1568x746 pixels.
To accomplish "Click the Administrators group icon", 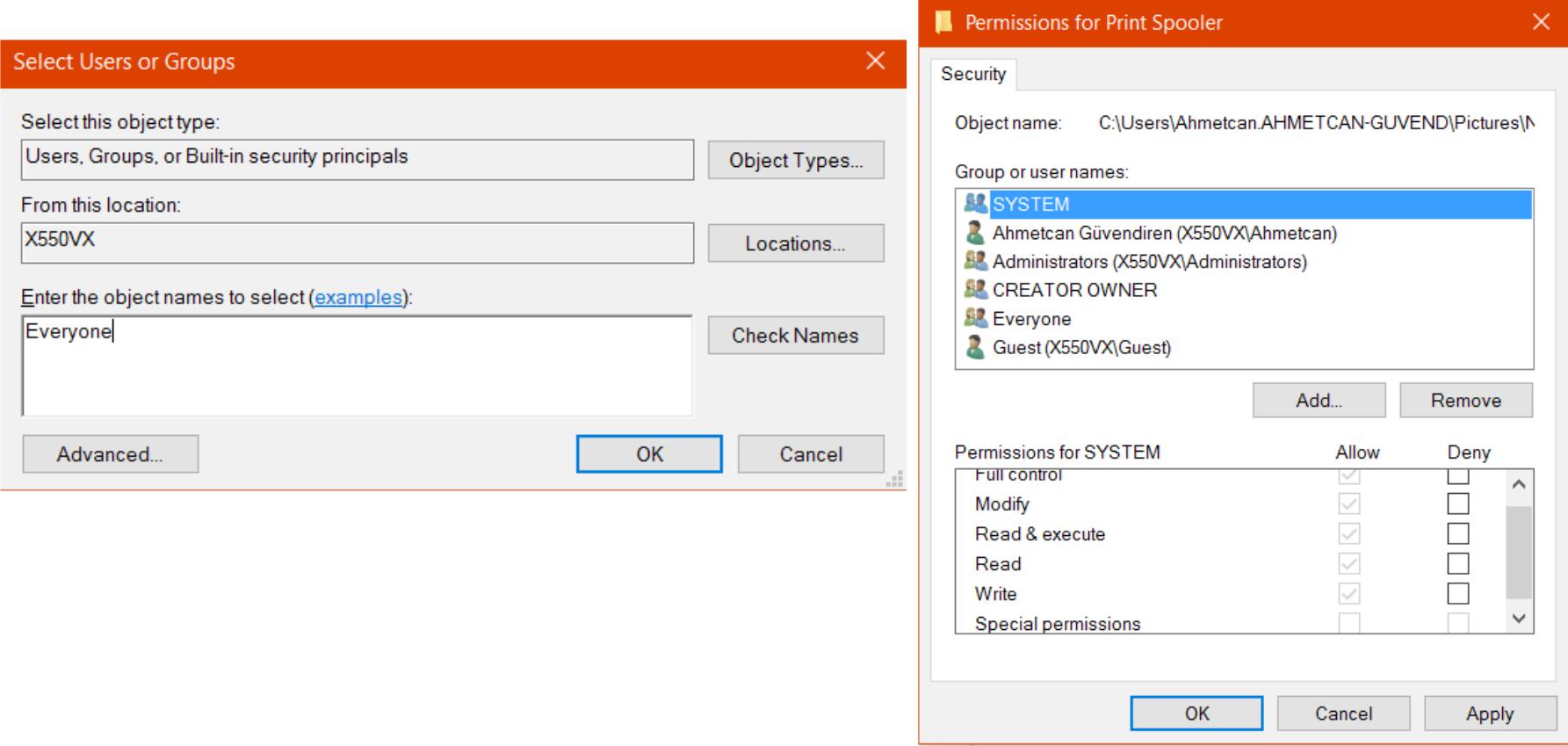I will coord(975,261).
